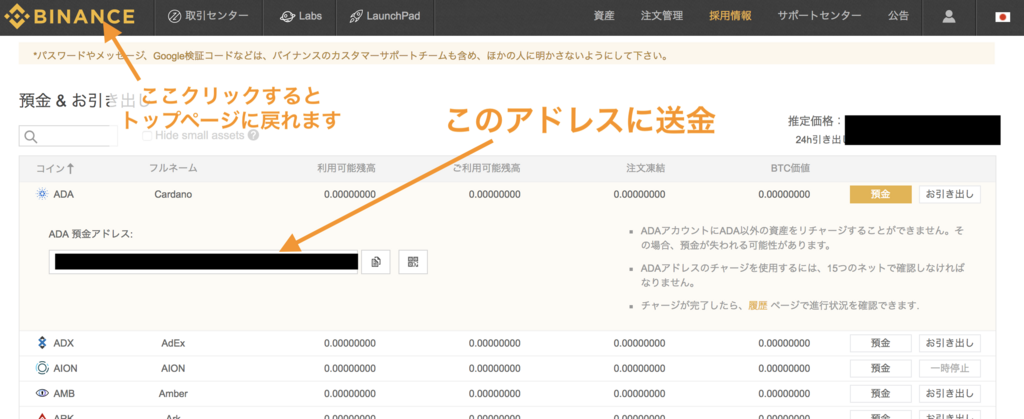Viewport: 1024px width, 419px height.
Task: Open the Labs page
Action: pos(300,16)
